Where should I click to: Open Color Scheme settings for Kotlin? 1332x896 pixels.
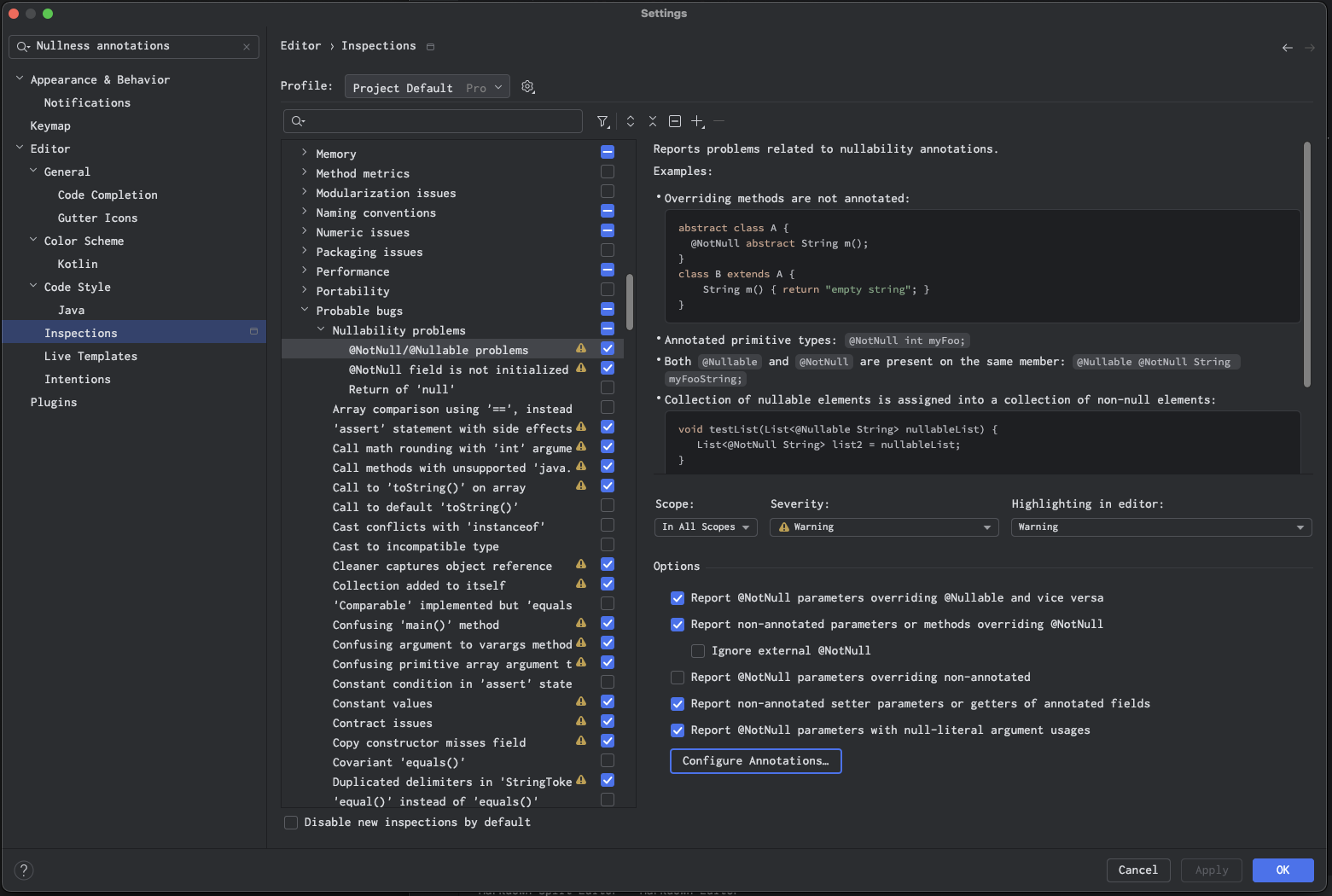[77, 264]
